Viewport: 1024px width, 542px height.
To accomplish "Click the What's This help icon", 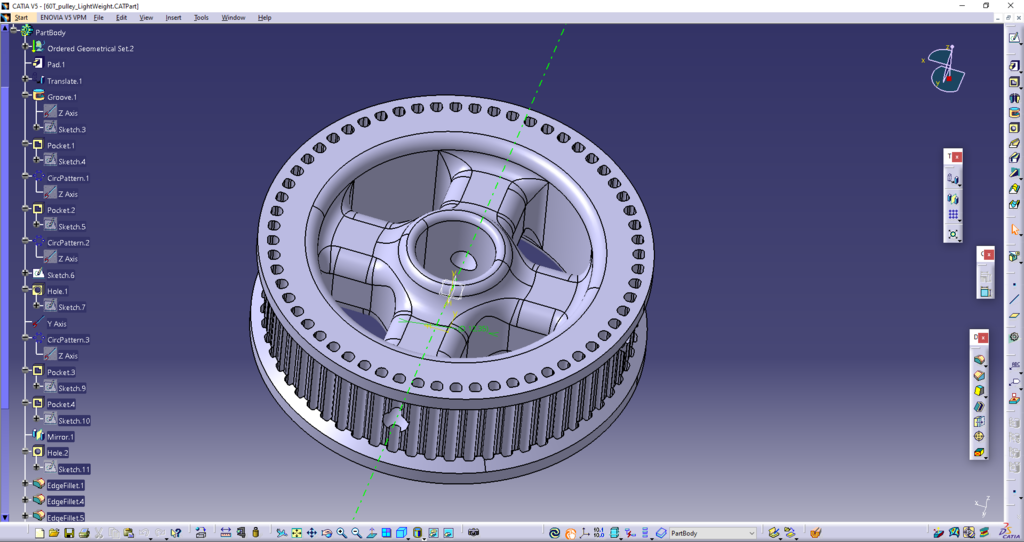I will 176,533.
